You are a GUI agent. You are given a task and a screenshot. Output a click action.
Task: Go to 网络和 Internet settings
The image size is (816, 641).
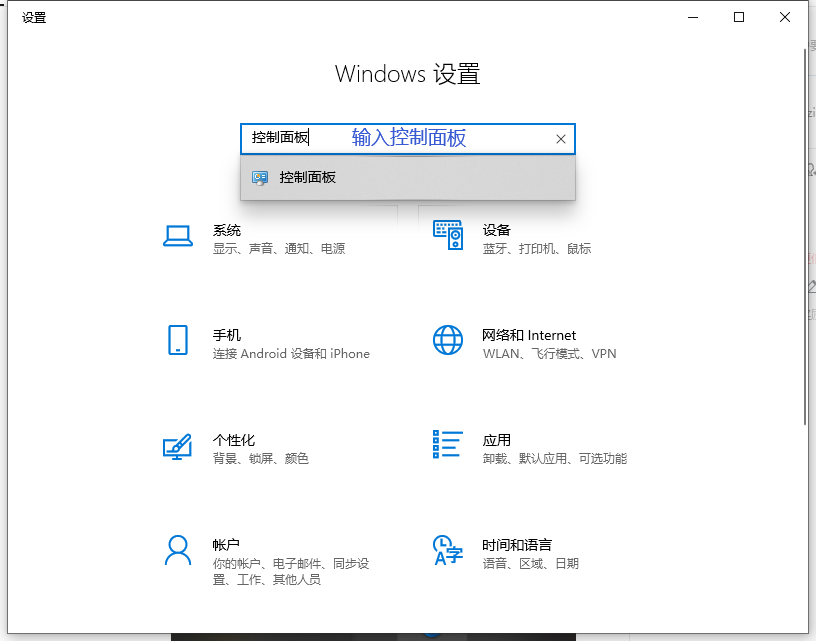[529, 335]
